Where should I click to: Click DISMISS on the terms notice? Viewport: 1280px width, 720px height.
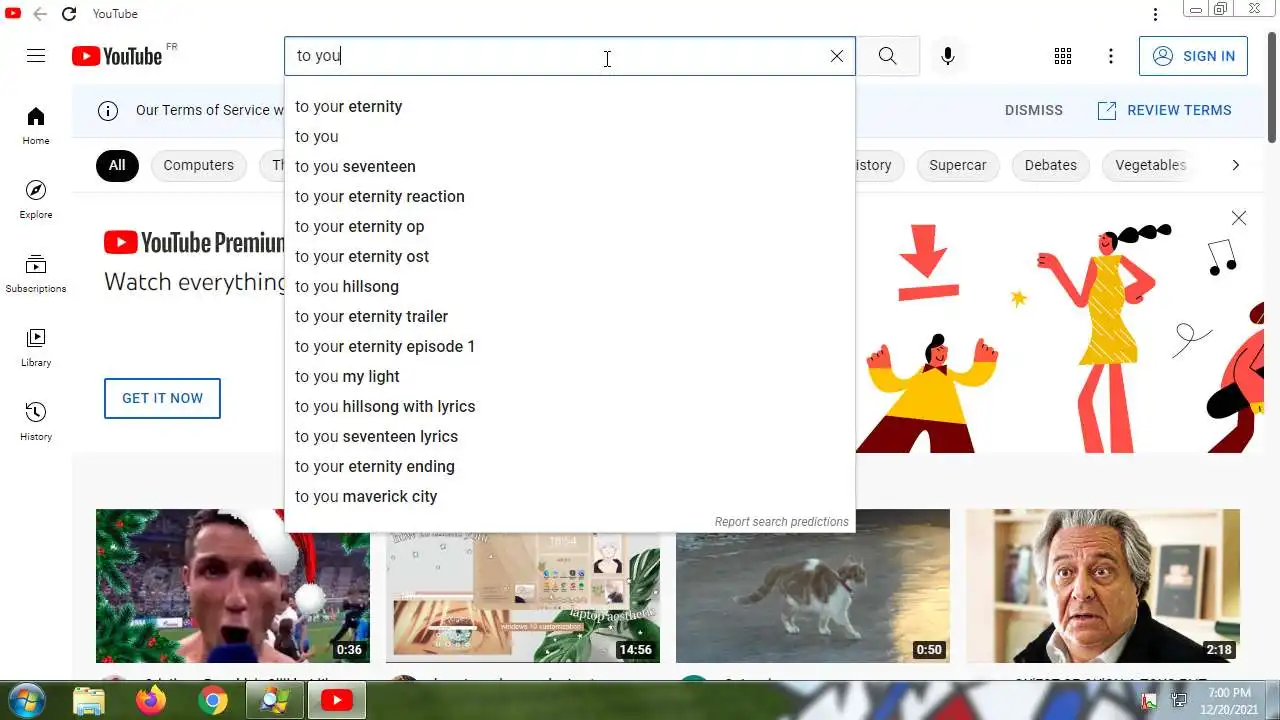coord(1034,111)
